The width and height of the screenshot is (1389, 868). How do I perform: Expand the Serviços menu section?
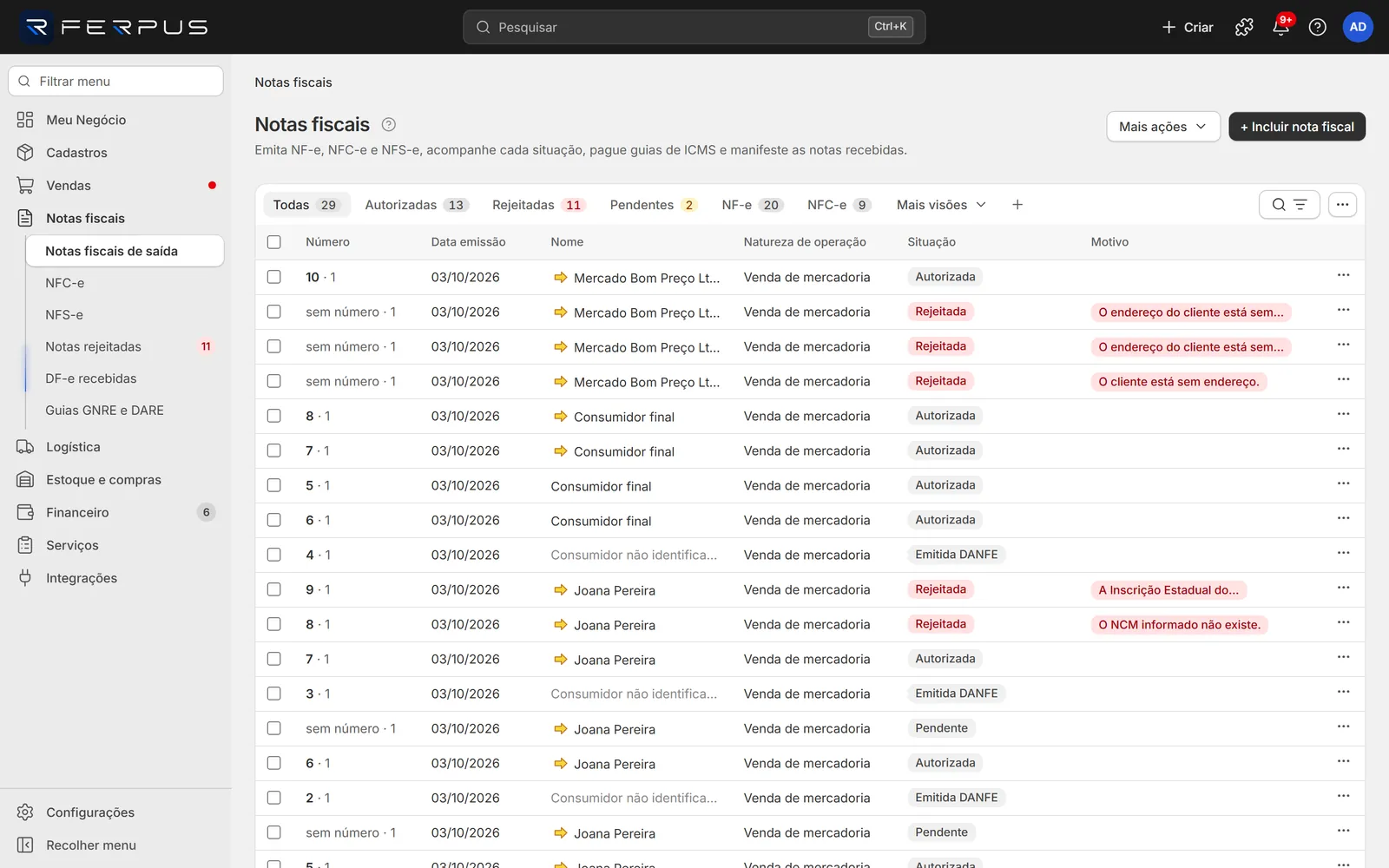[115, 546]
